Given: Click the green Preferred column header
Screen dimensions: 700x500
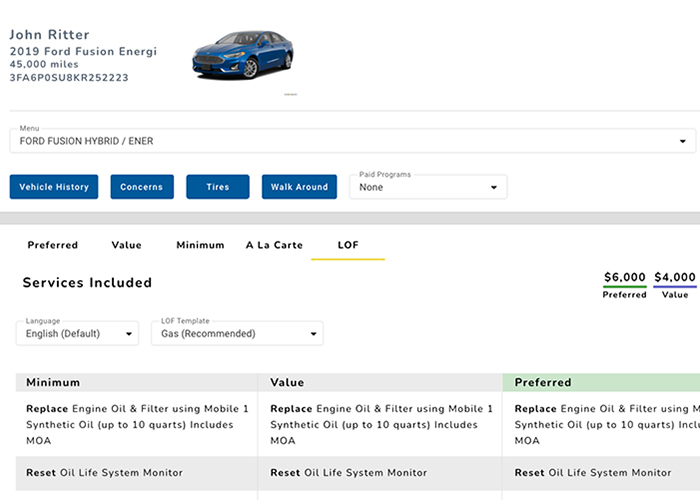Looking at the screenshot, I should coord(601,383).
